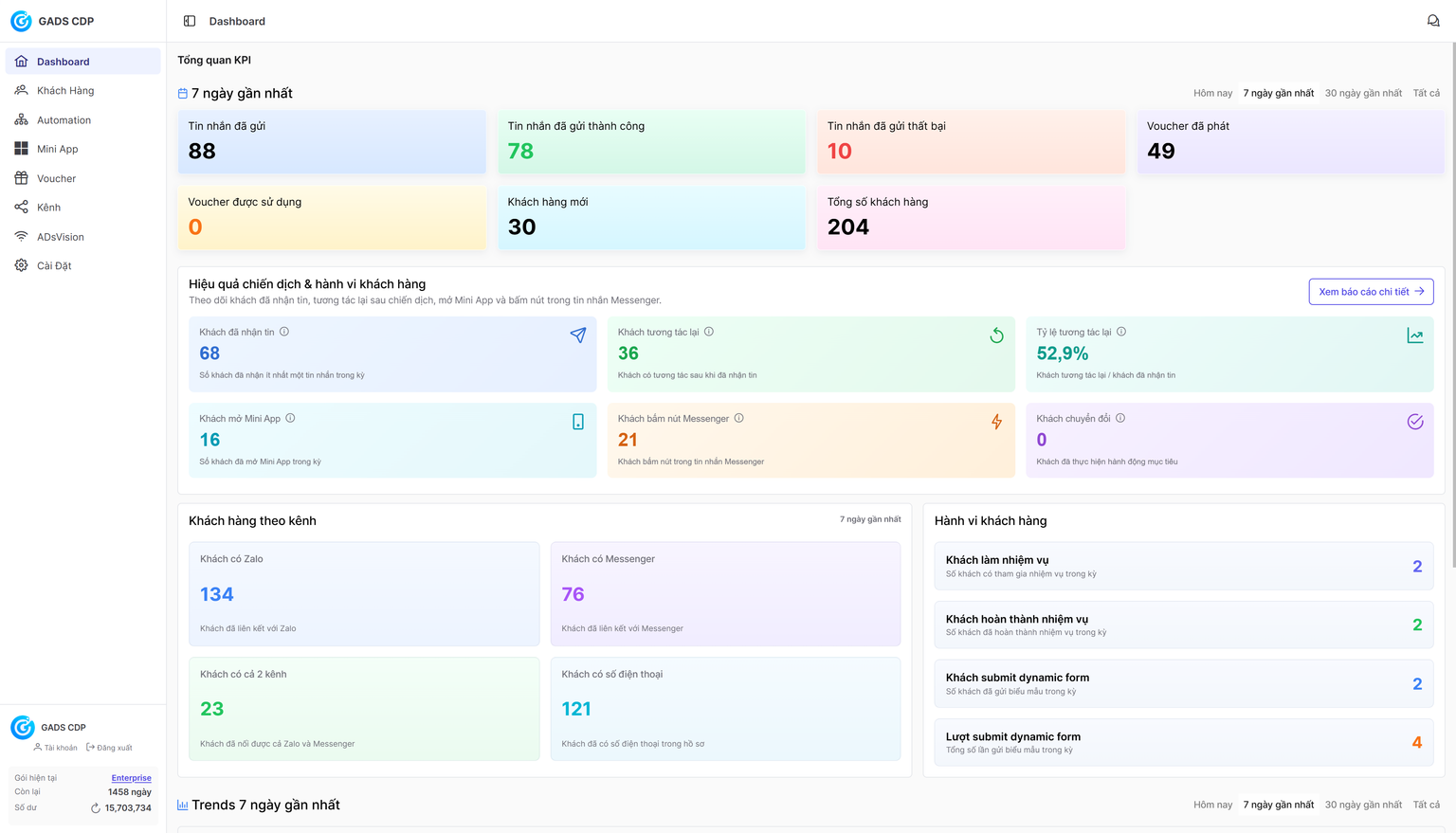Click the lightning icon on Messenger card
The width and height of the screenshot is (1456, 833).
pyautogui.click(x=996, y=422)
